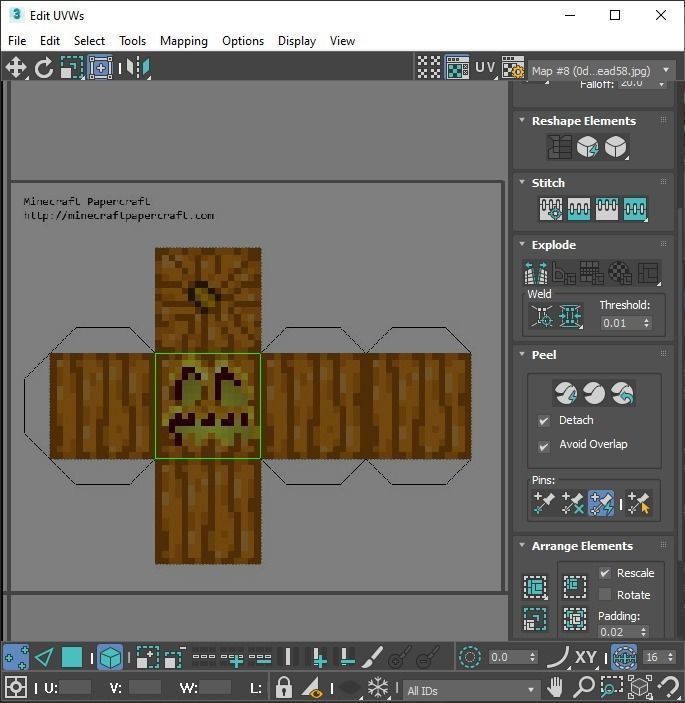685x703 pixels.
Task: Click Relax Until Flat cube icon
Action: click(x=587, y=147)
